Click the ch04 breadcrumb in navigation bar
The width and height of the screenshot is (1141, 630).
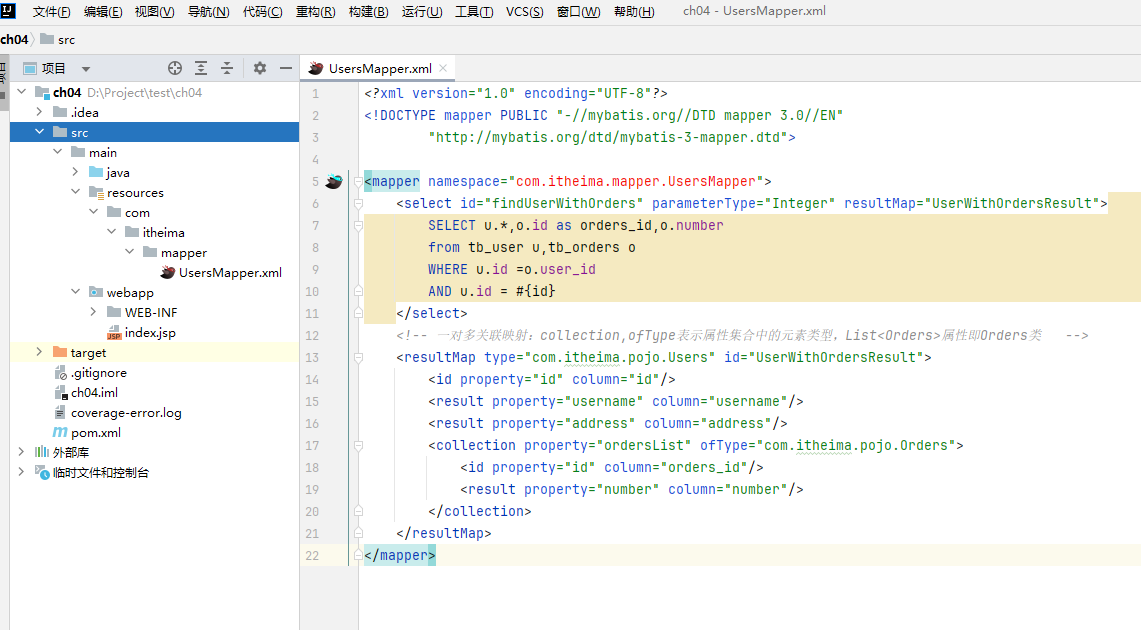[x=14, y=39]
